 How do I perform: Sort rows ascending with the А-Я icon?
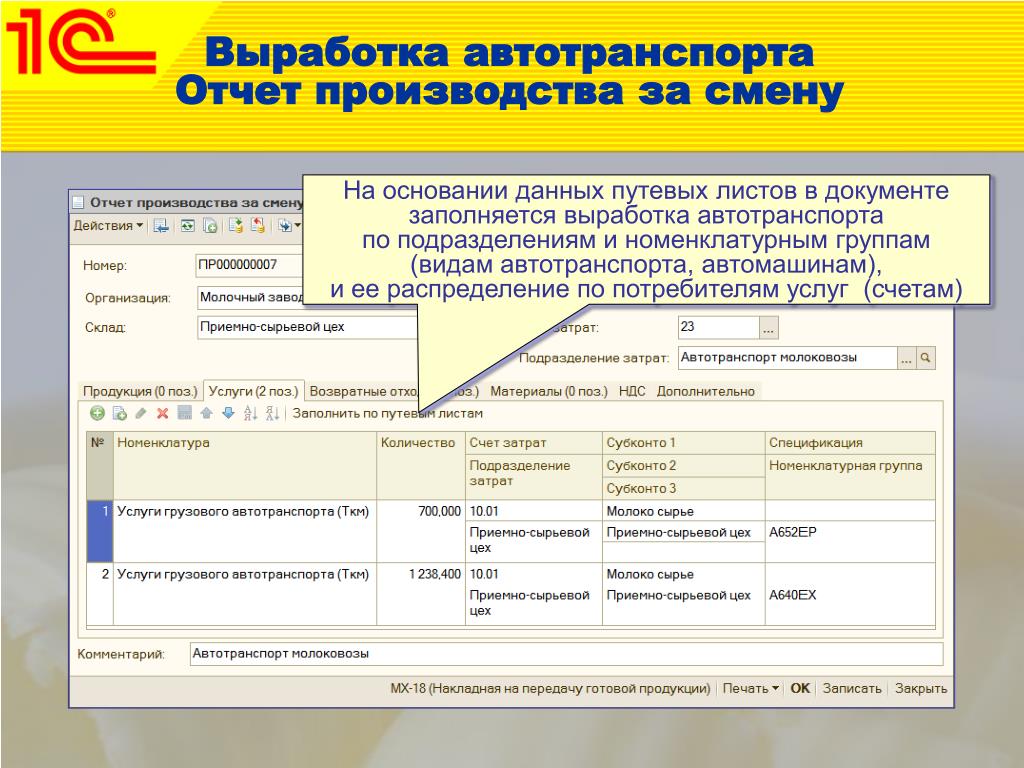[x=251, y=413]
